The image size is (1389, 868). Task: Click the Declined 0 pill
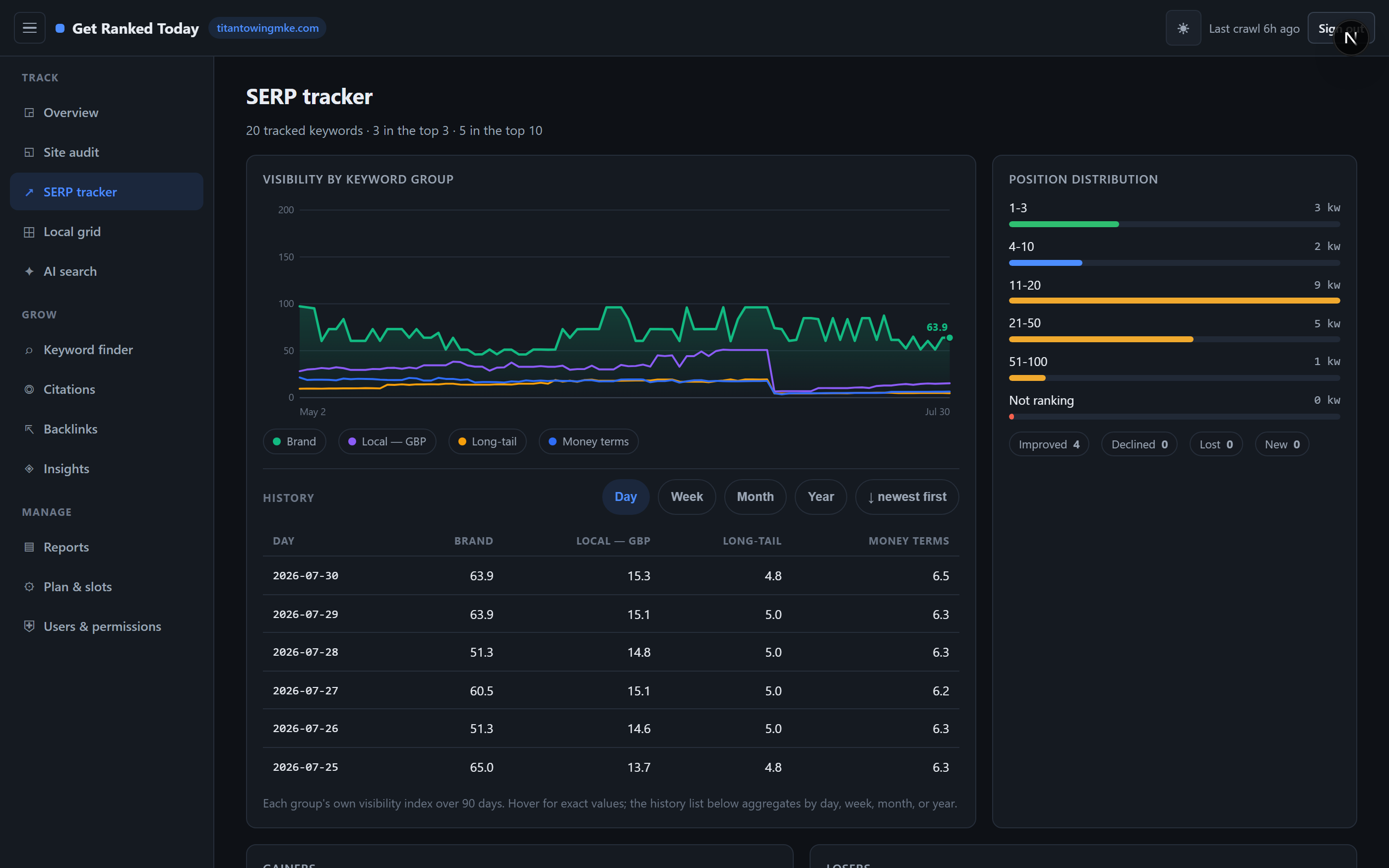pyautogui.click(x=1139, y=444)
